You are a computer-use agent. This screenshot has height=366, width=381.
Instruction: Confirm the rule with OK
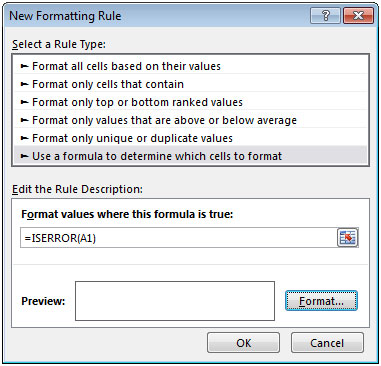[243, 343]
